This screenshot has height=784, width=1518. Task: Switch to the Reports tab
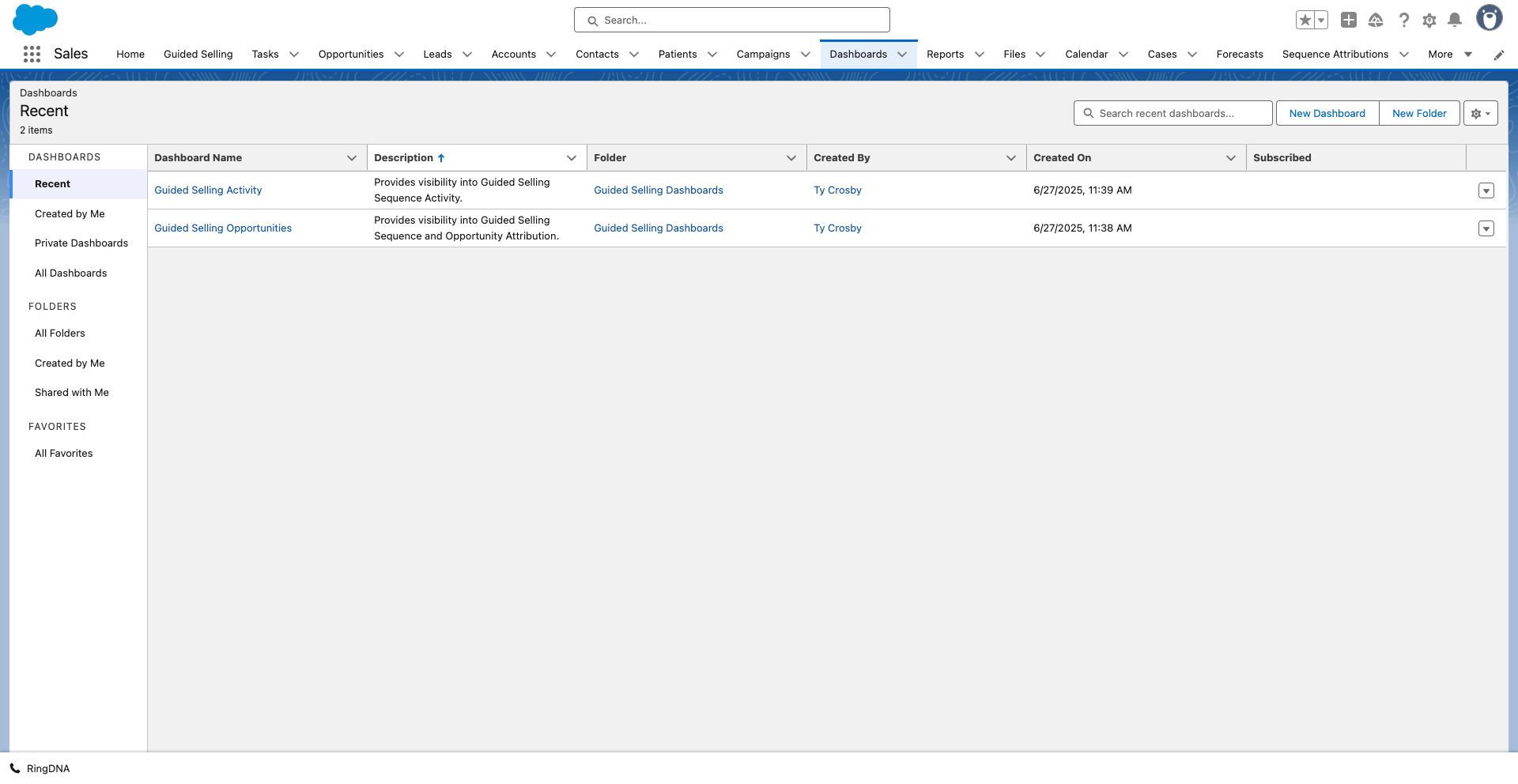click(x=945, y=55)
